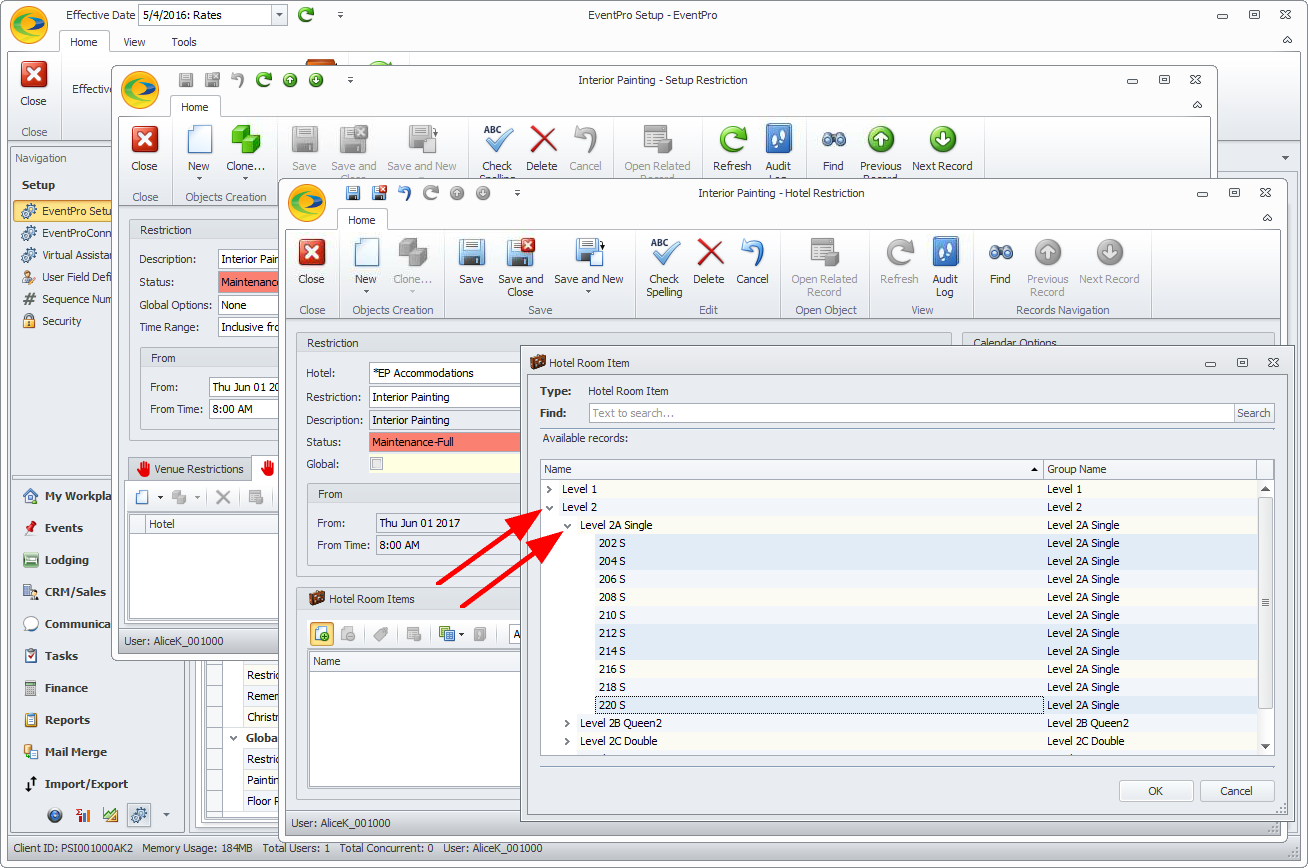Screen dimensions: 1308x868
Task: Click add-record icon in Hotel Room Items toolbar
Action: pyautogui.click(x=322, y=633)
